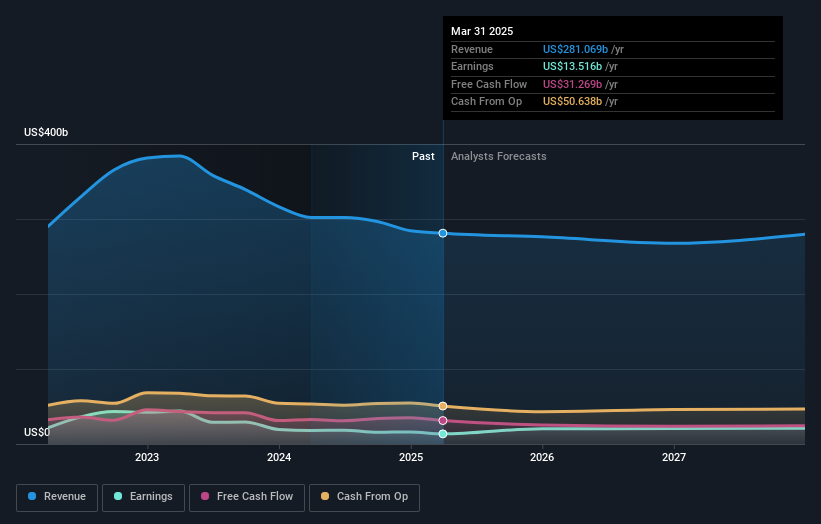Toggle the Free Cash Flow legend series
The width and height of the screenshot is (821, 524).
click(247, 497)
